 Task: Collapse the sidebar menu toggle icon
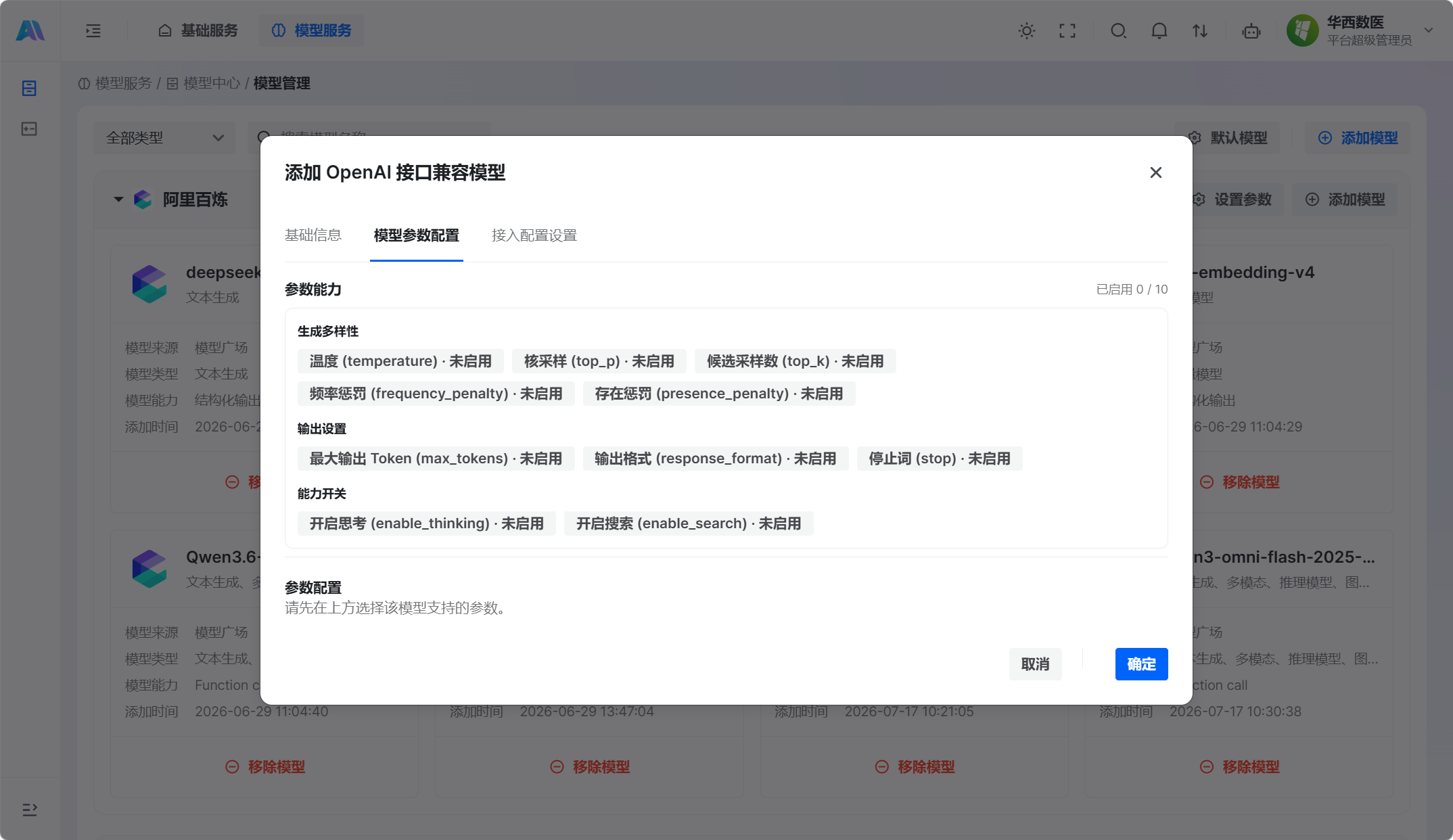pyautogui.click(x=93, y=30)
